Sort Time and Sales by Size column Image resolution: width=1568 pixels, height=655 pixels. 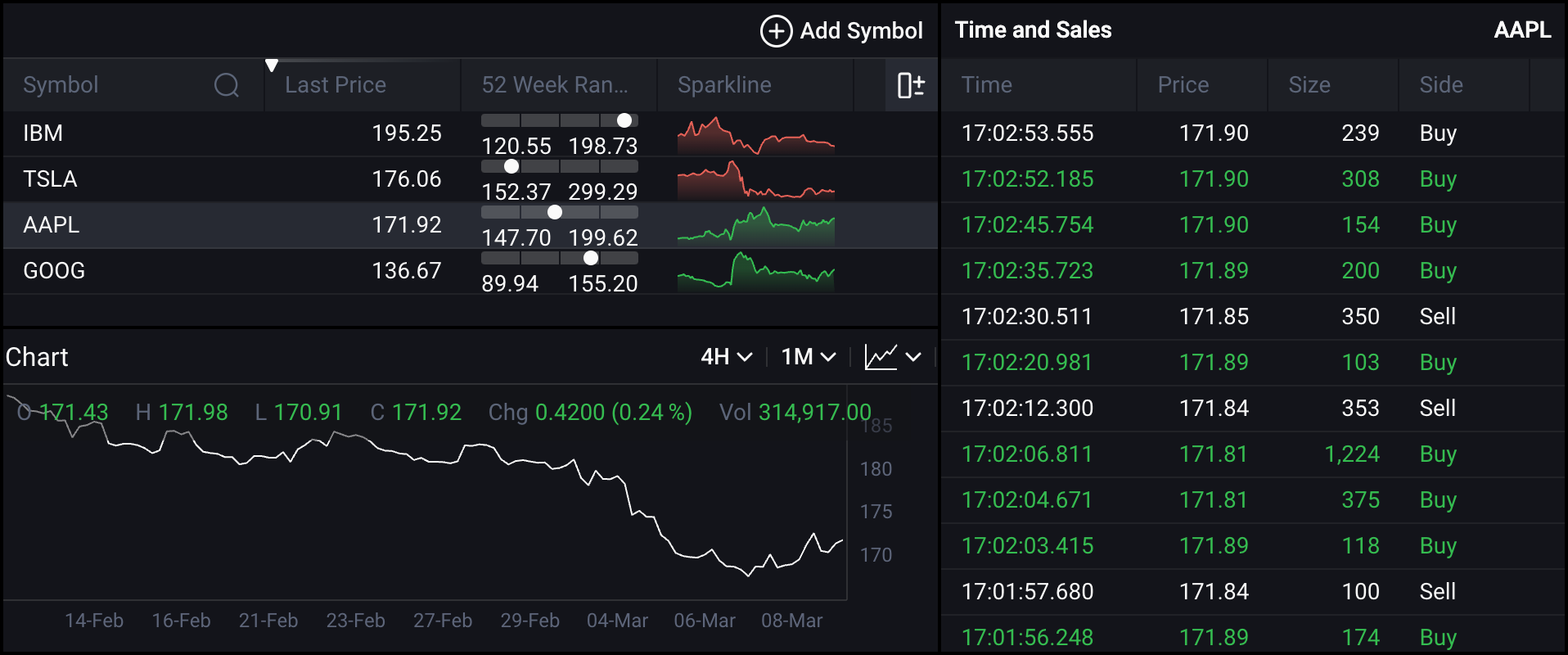pos(1309,85)
